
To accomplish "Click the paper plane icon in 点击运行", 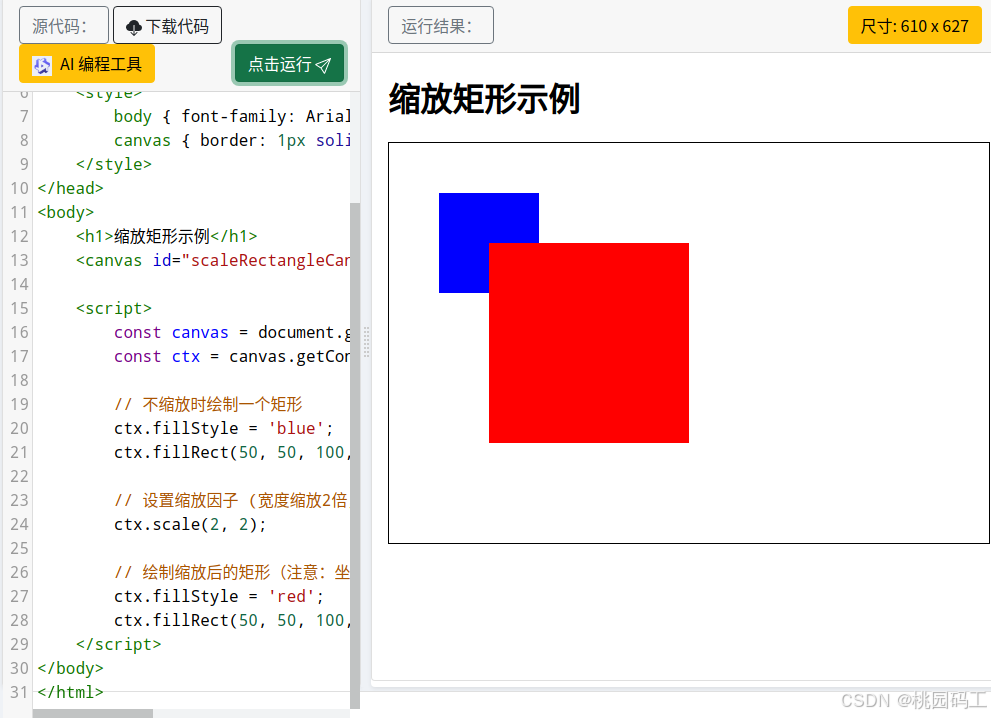I will pos(323,65).
